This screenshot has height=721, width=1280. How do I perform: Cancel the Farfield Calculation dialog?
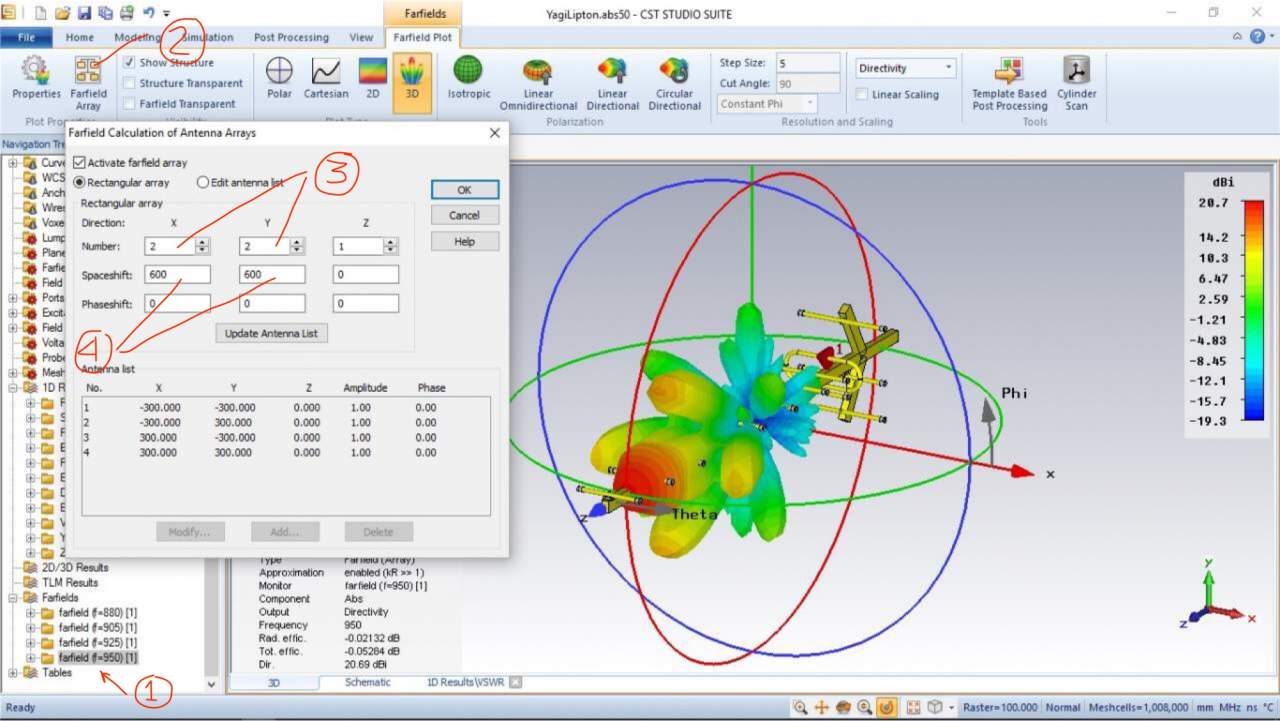[464, 215]
